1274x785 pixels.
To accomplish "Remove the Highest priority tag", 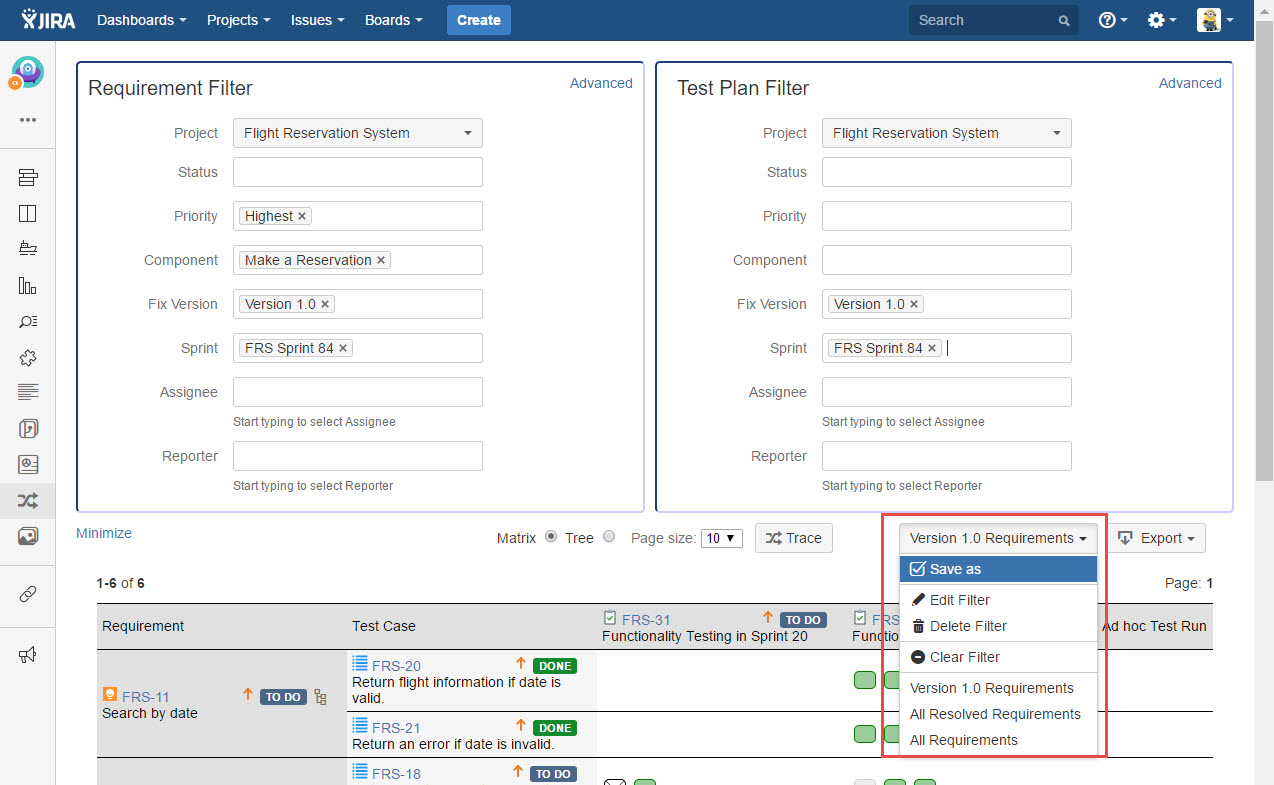I will 303,216.
